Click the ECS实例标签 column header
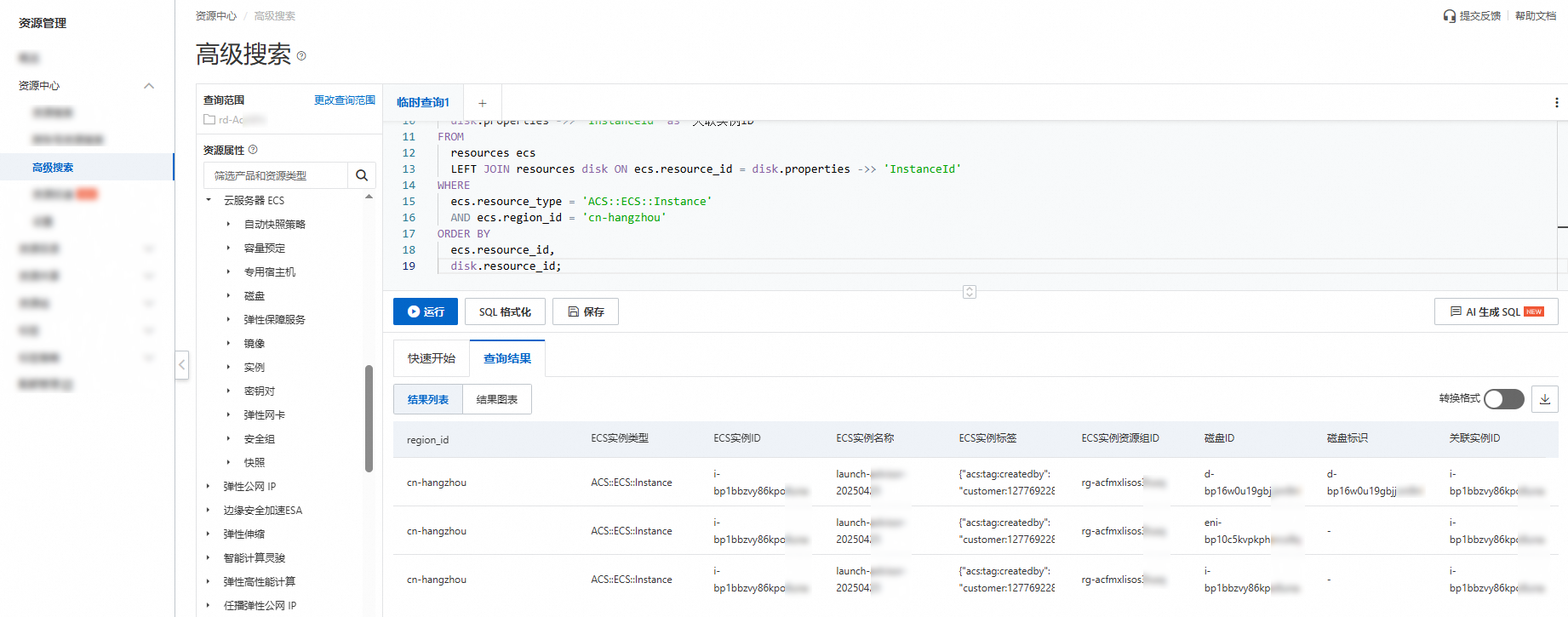The height and width of the screenshot is (617, 1568). click(x=987, y=438)
